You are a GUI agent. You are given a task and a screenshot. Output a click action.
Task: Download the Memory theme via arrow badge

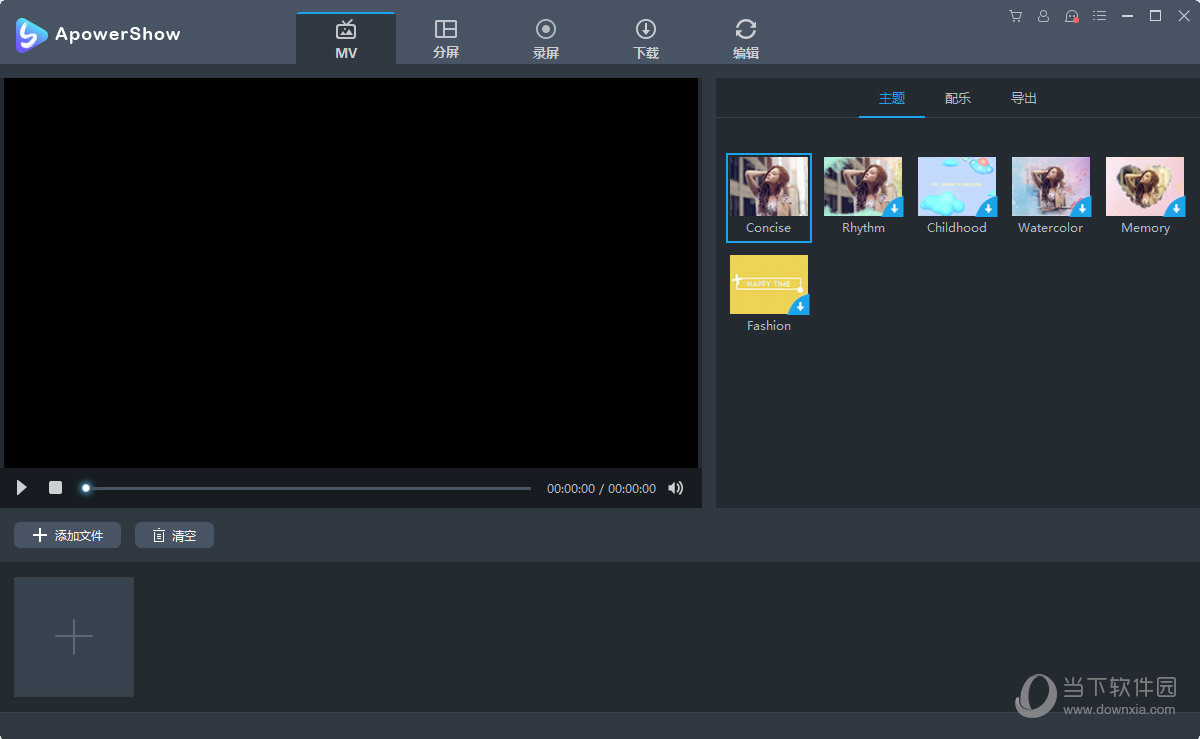point(1176,208)
